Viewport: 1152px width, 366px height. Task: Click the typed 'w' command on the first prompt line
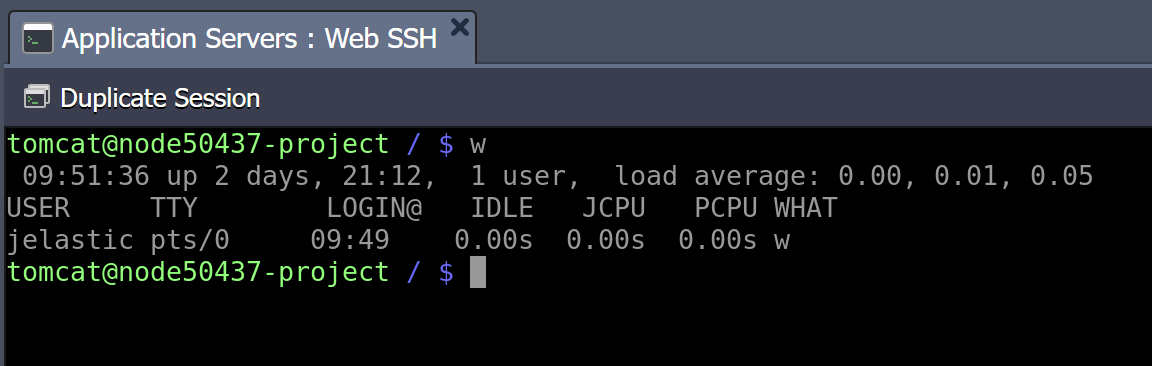[x=478, y=146]
